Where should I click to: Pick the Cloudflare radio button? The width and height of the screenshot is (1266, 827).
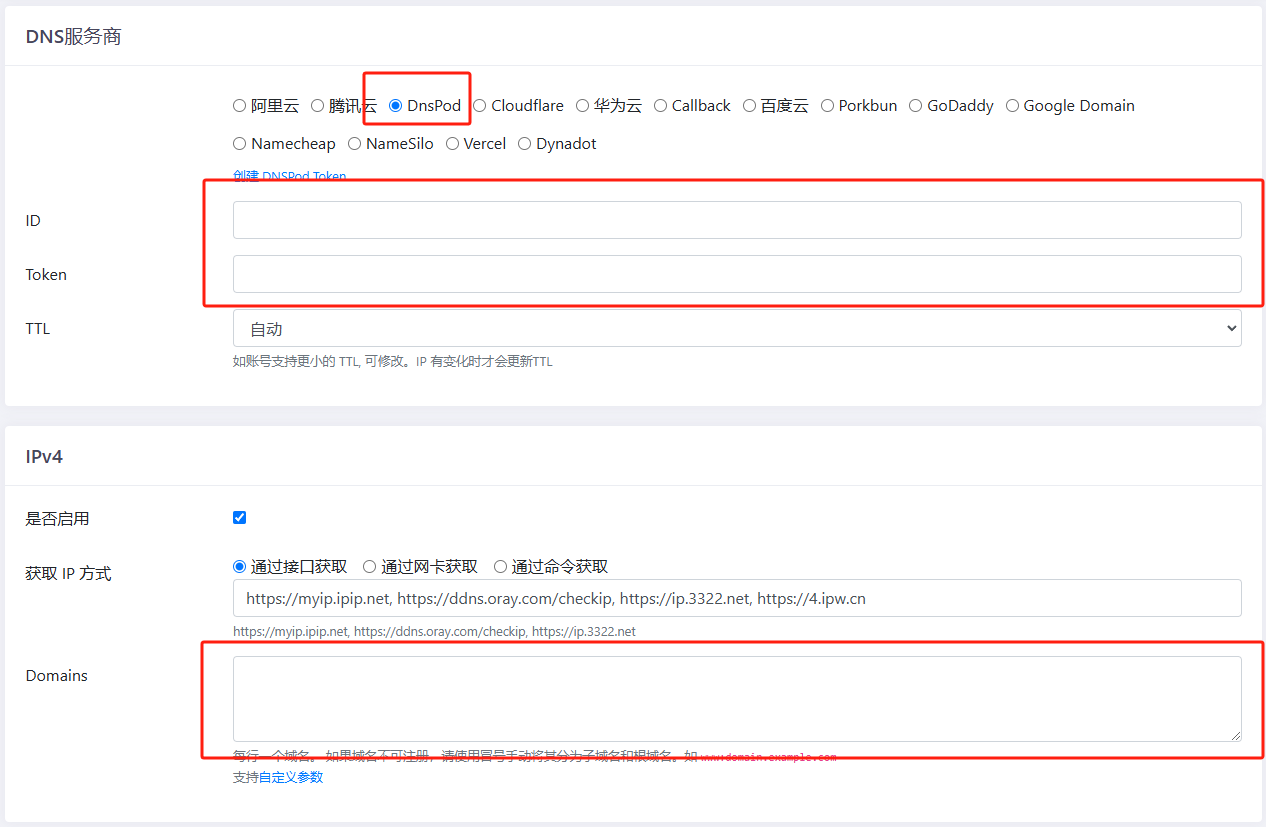pos(480,106)
